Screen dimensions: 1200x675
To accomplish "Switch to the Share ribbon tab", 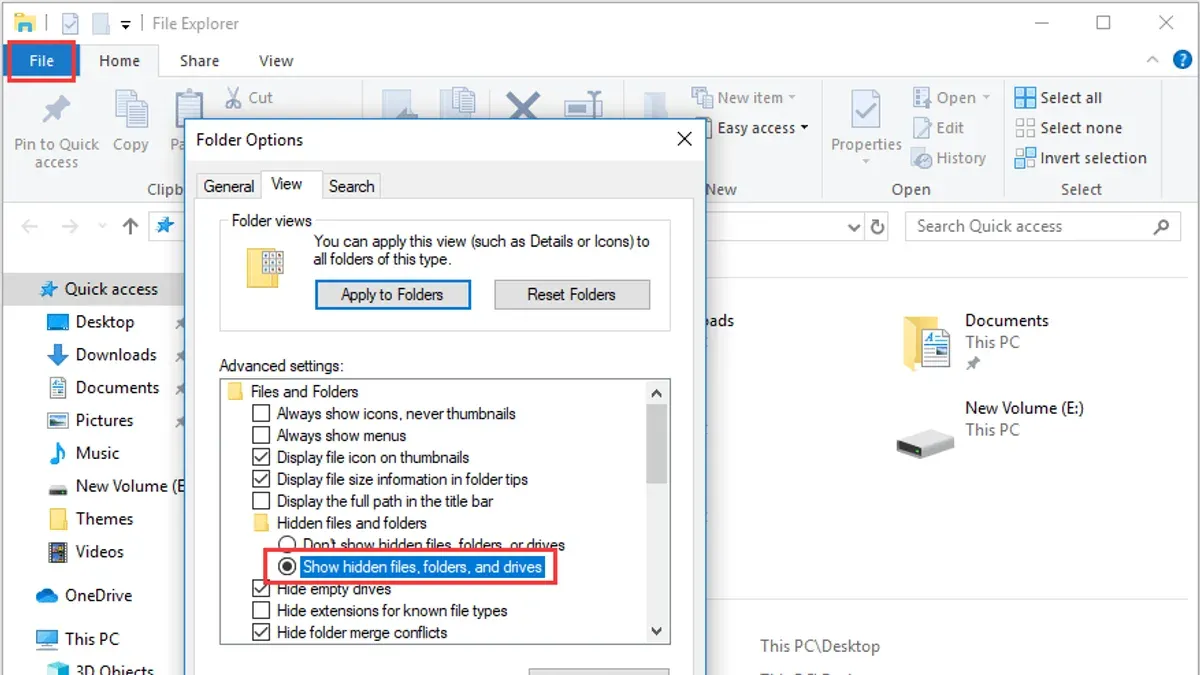I will point(199,61).
